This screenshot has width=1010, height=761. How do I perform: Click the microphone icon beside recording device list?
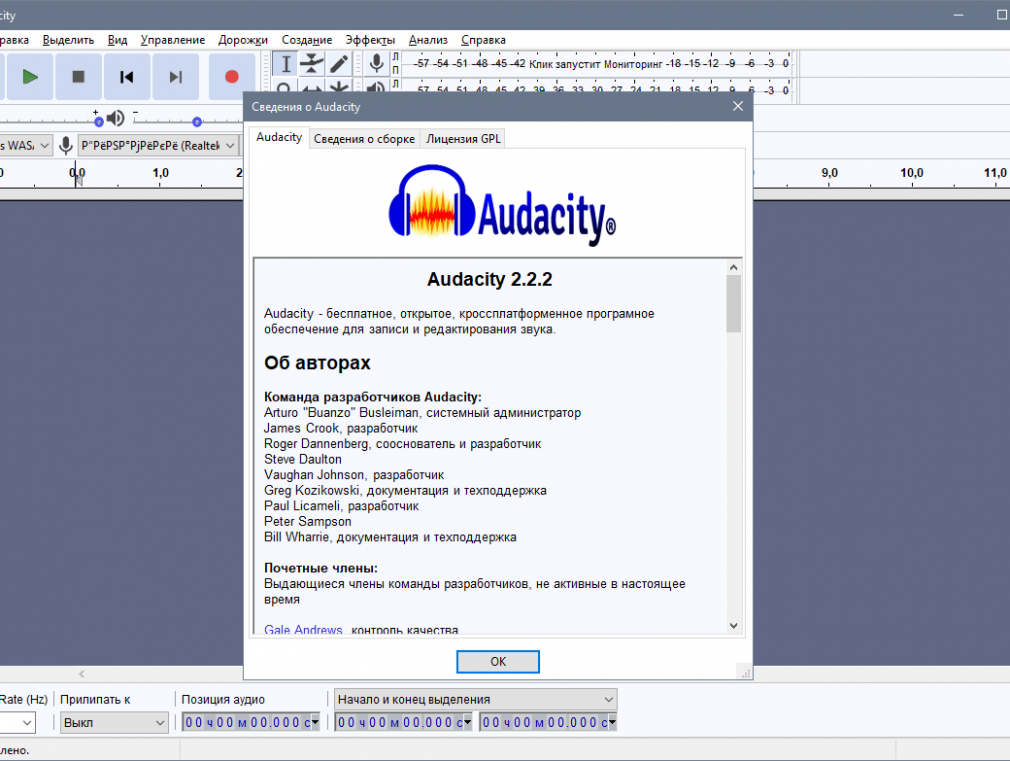pos(65,146)
